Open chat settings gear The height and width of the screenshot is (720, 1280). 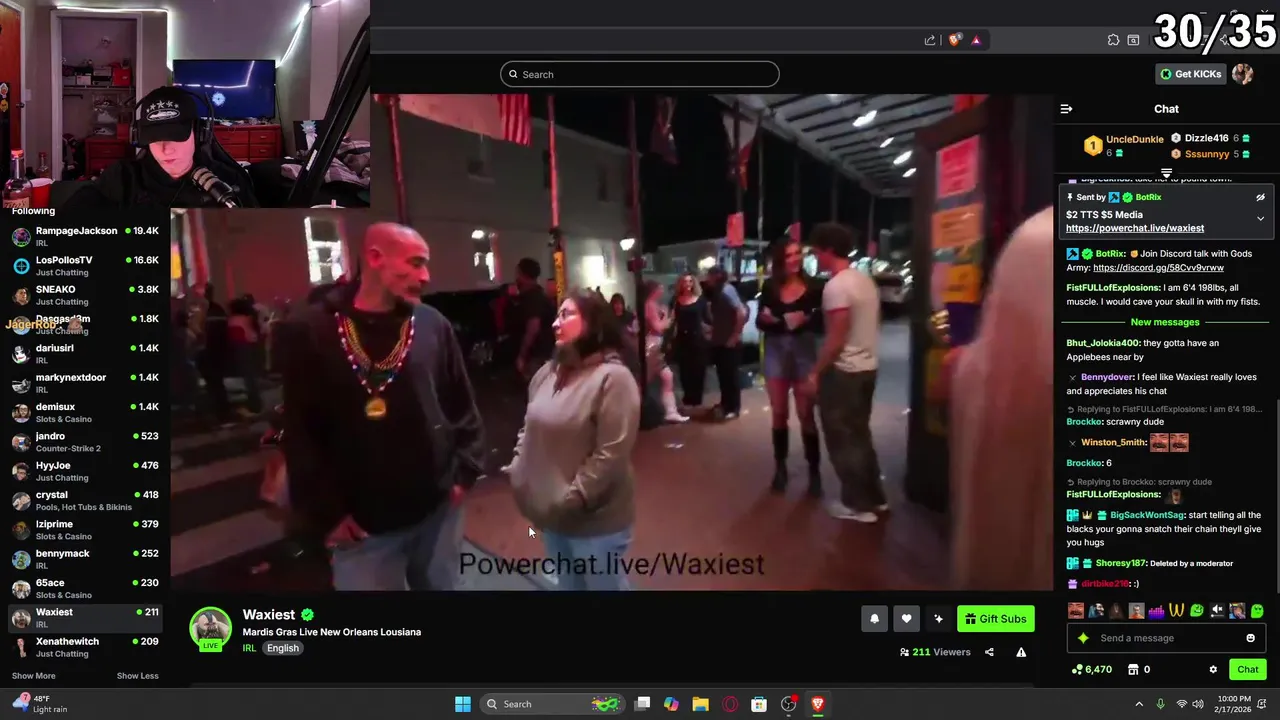click(1213, 670)
